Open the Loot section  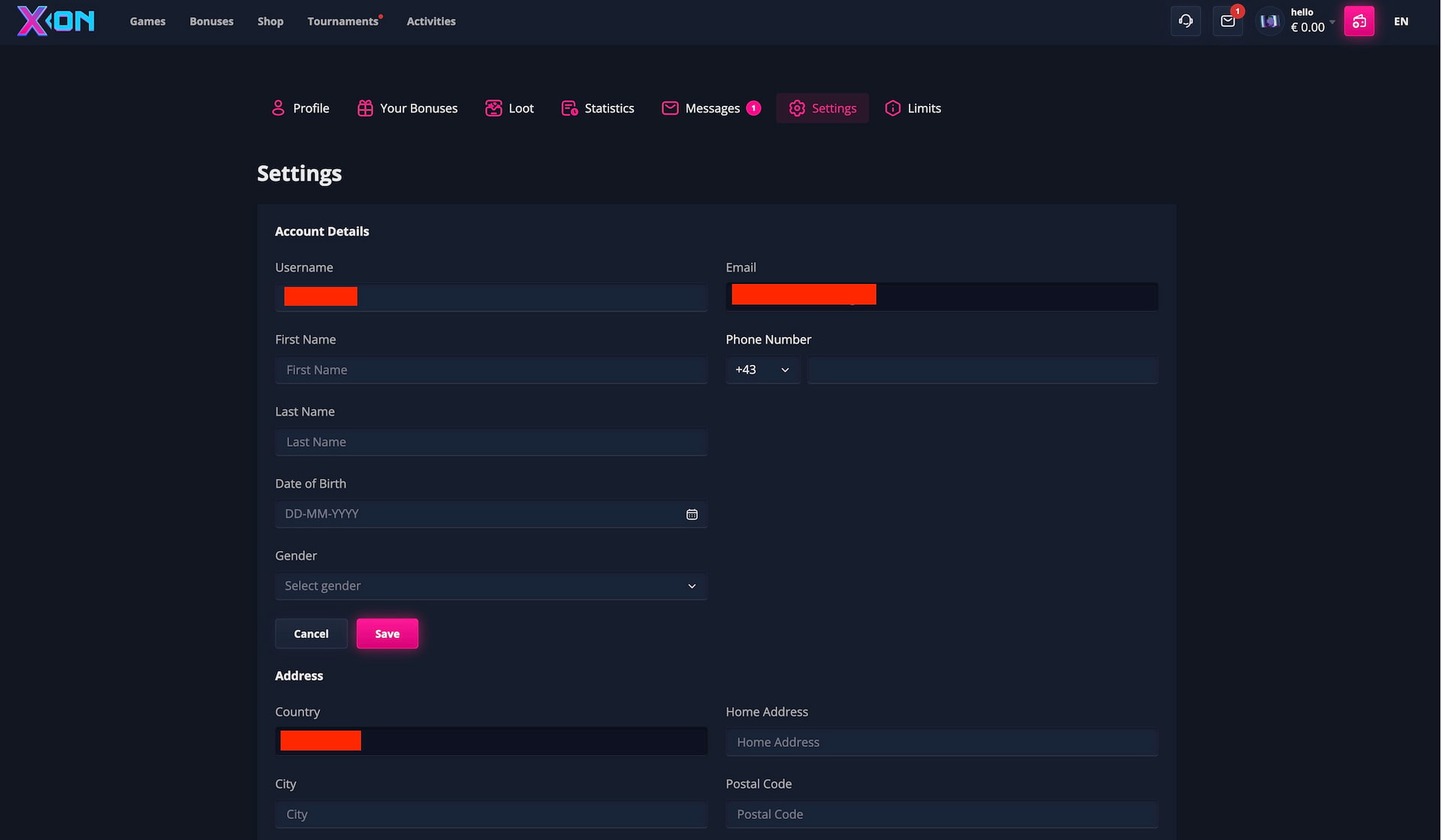click(x=509, y=108)
